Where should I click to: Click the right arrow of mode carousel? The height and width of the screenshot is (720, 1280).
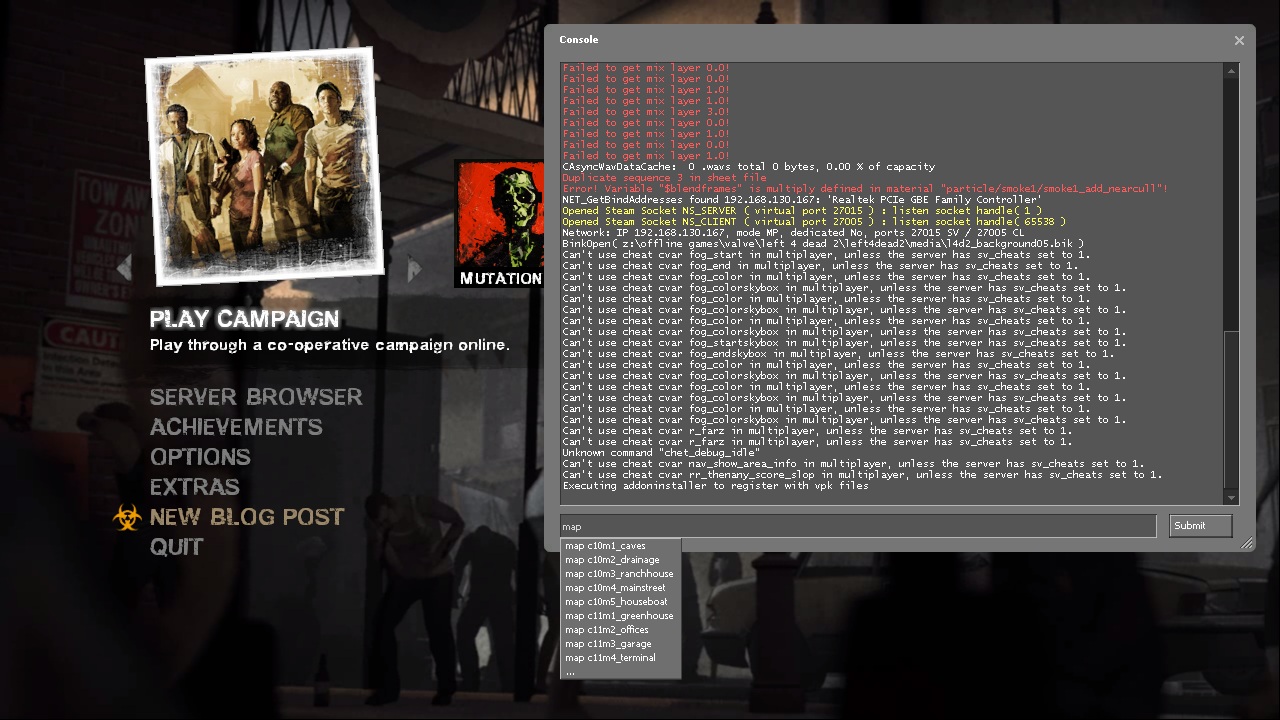[x=415, y=268]
